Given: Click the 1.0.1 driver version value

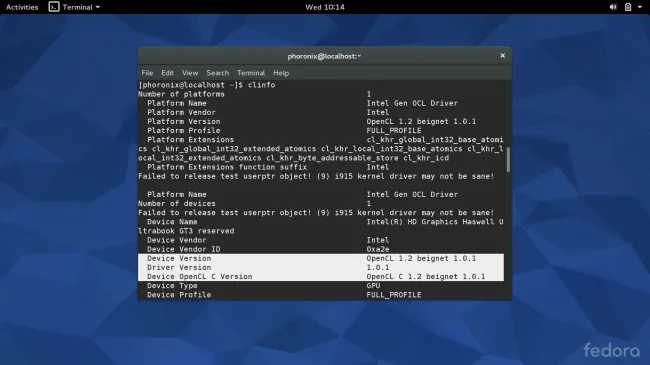Looking at the screenshot, I should click(x=378, y=268).
